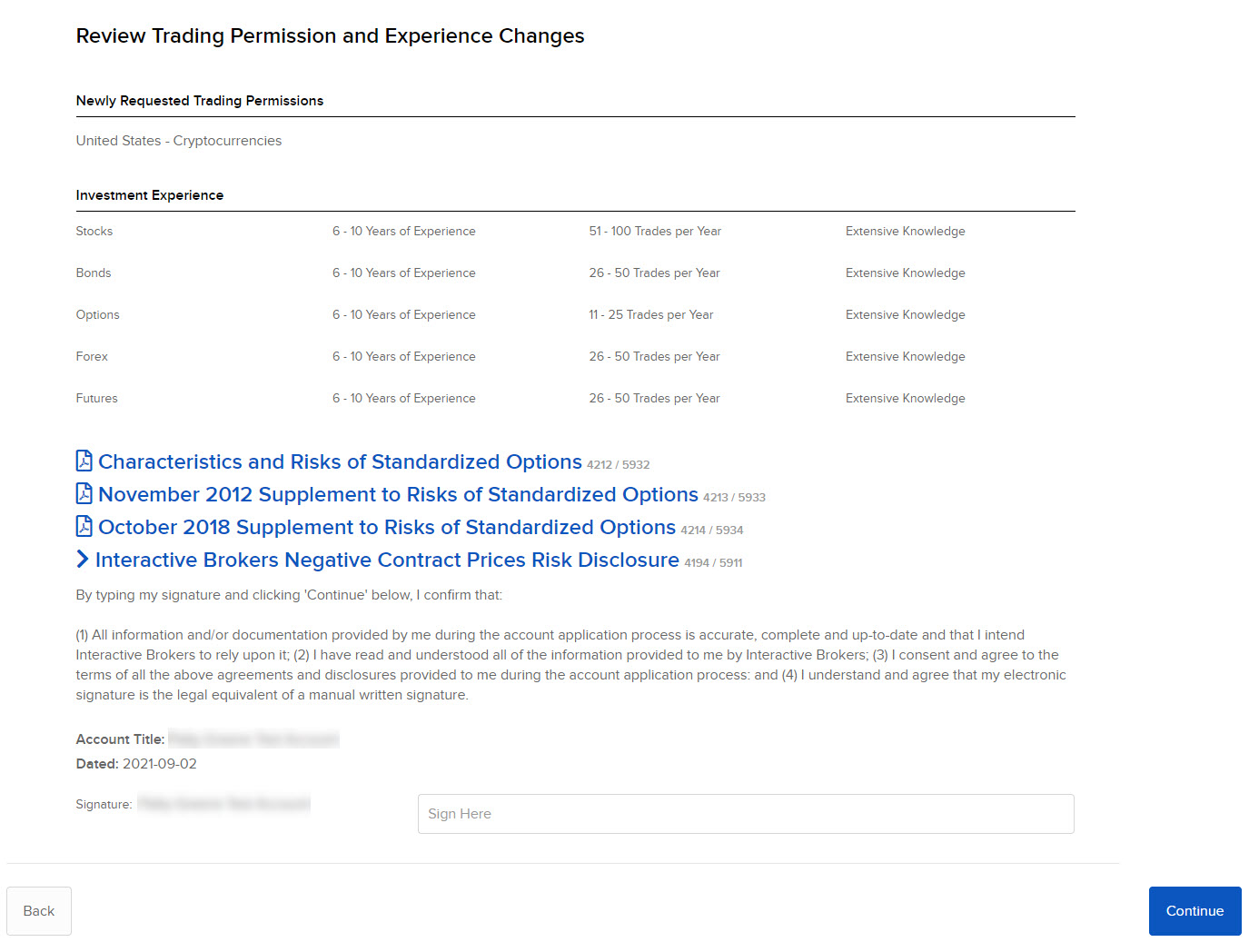Click the document number 4212 / 5932

coord(619,465)
